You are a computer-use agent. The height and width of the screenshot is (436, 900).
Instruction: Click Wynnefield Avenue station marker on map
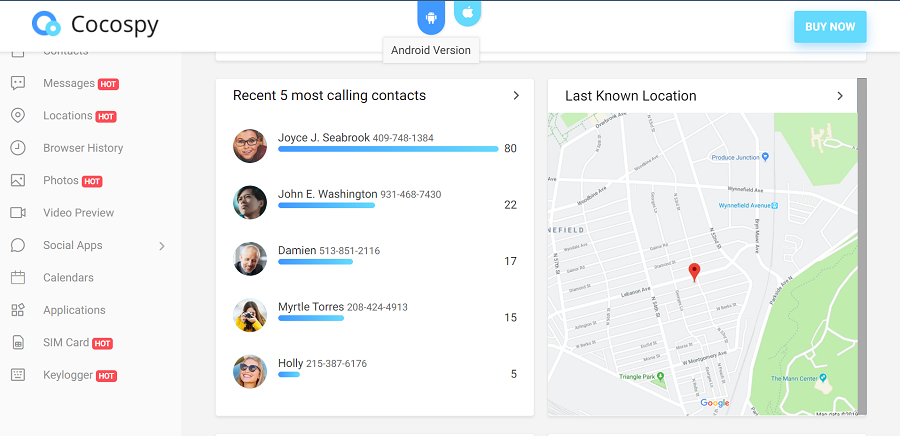coord(775,205)
